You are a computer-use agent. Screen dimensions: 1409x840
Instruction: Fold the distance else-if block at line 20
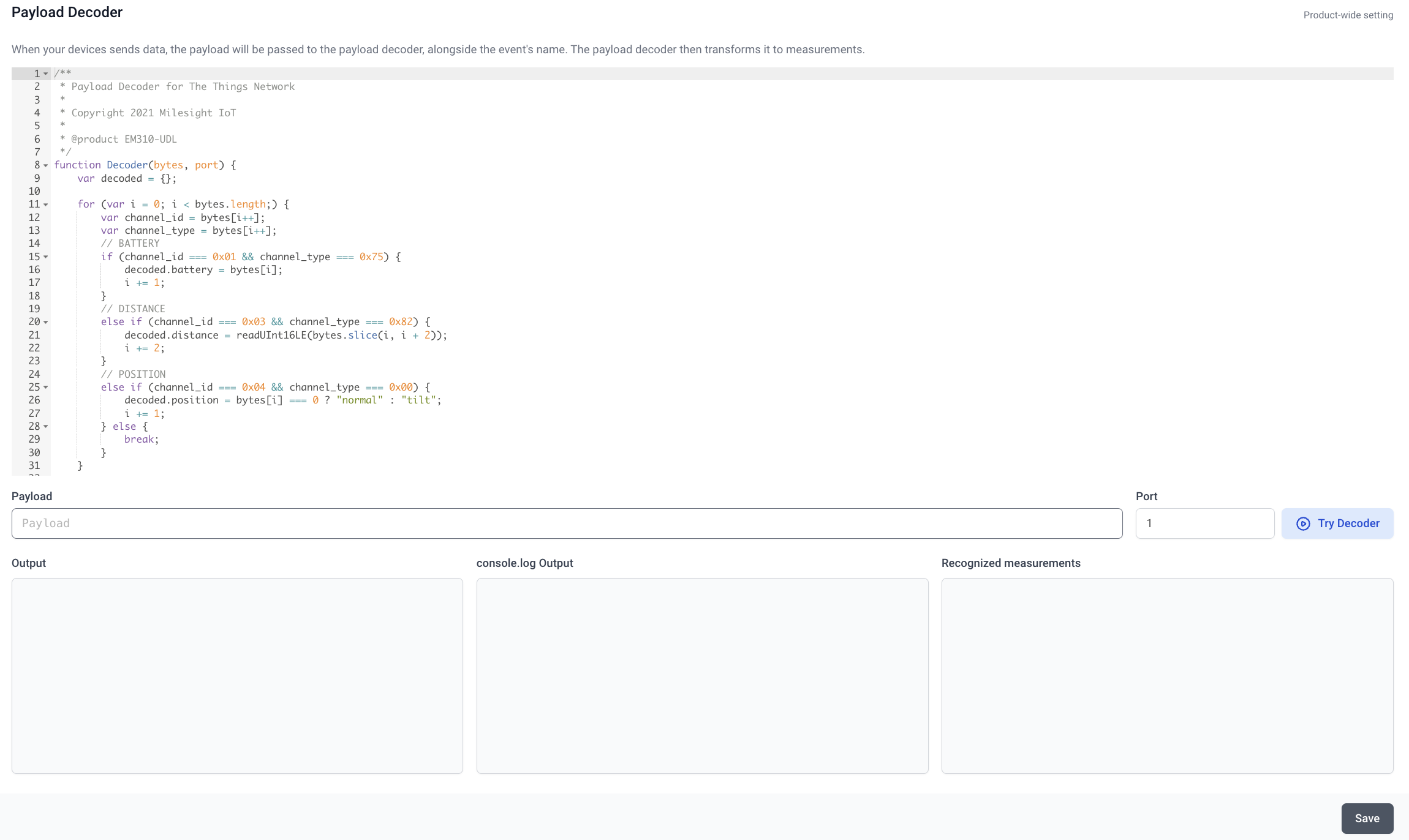(46, 322)
